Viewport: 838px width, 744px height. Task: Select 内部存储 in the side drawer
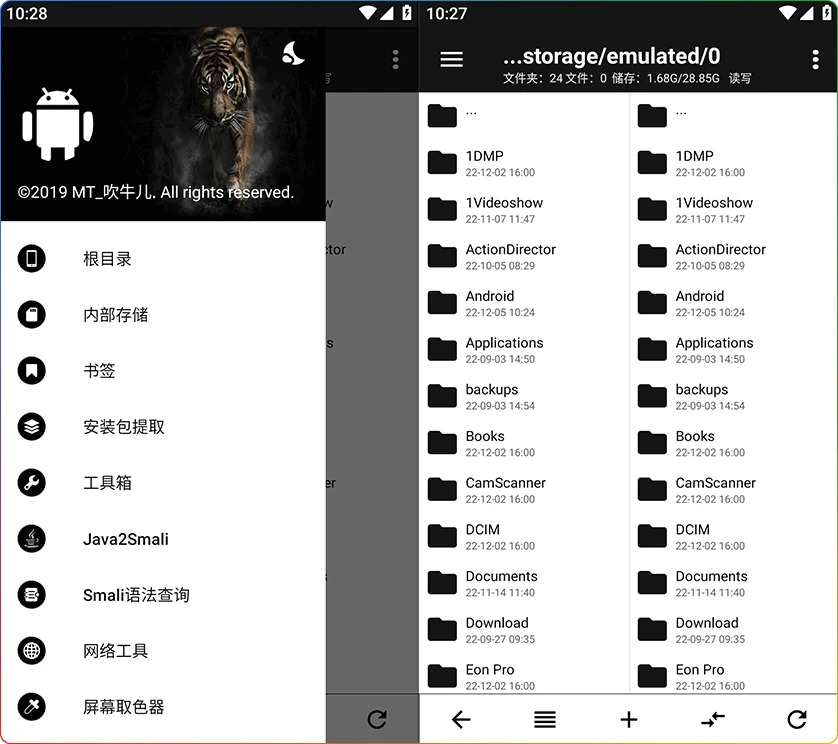pos(115,315)
